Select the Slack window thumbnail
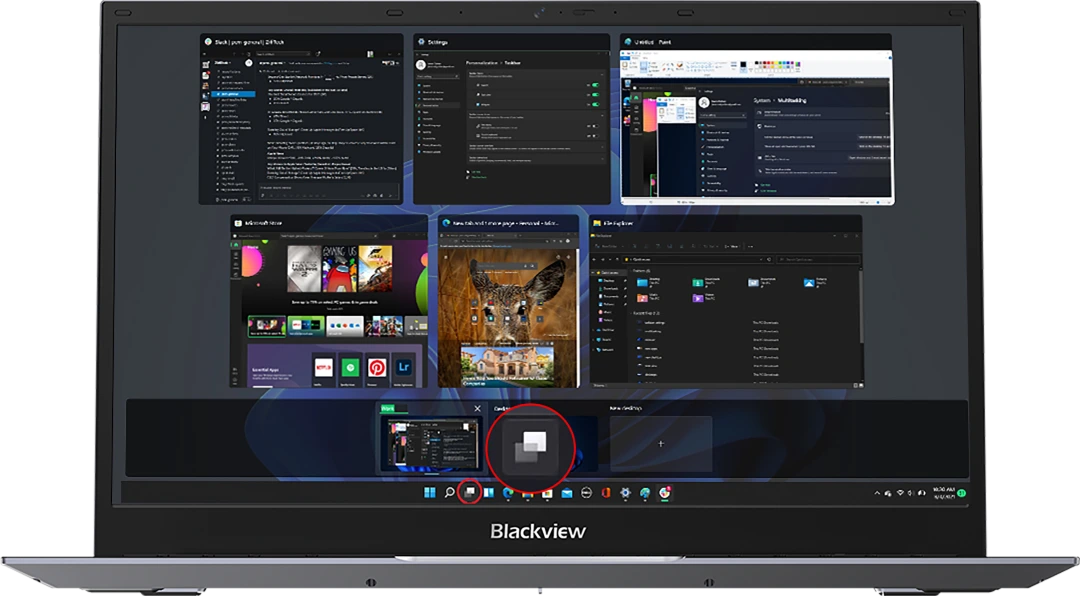 point(300,126)
